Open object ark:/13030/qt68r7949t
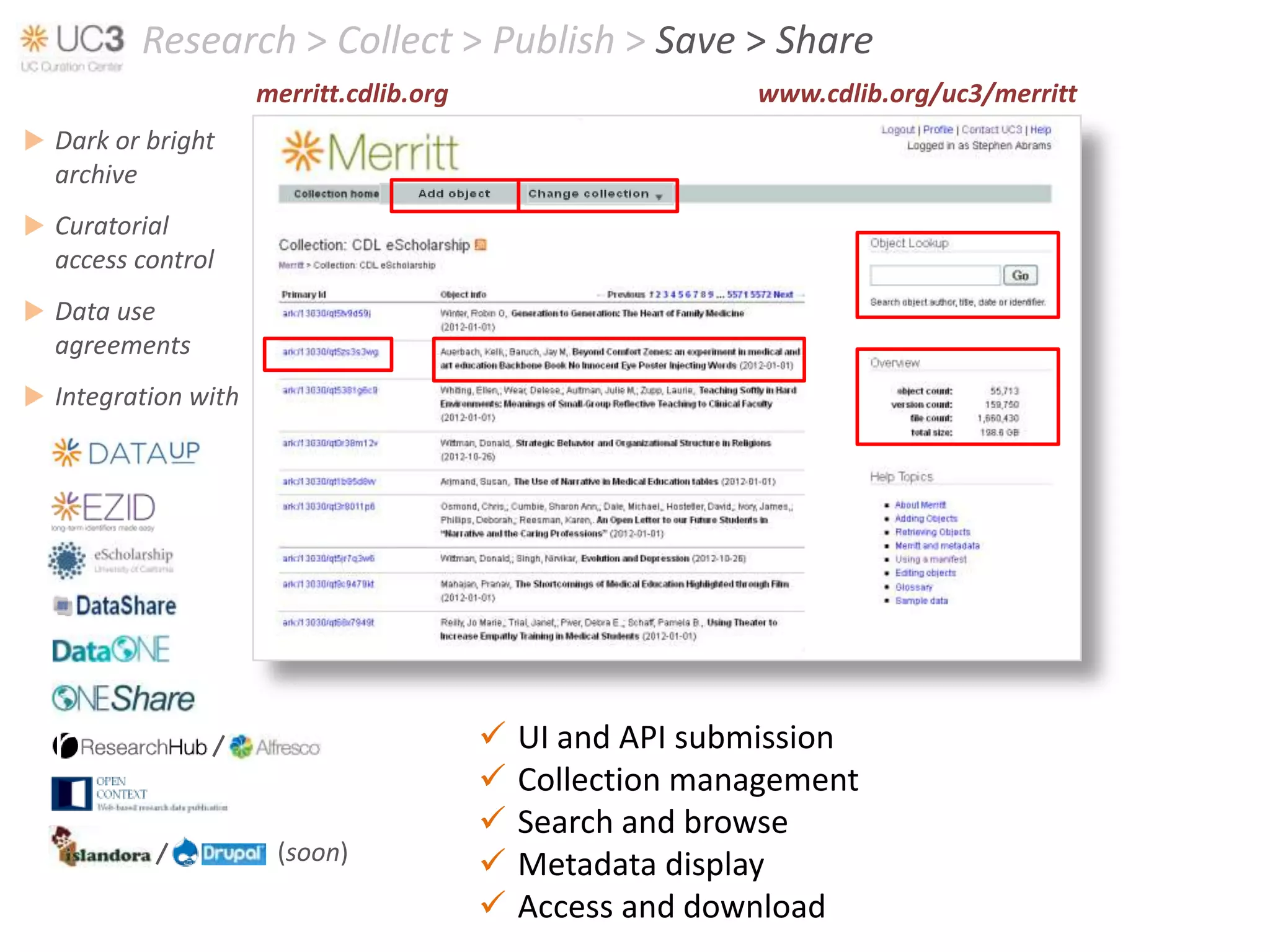The height and width of the screenshot is (952, 1270). click(x=328, y=622)
